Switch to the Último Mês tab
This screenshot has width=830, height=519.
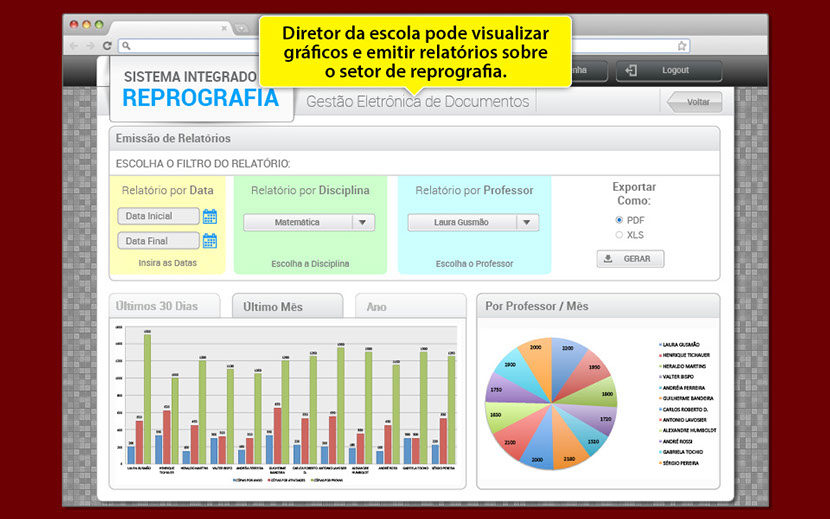click(287, 307)
